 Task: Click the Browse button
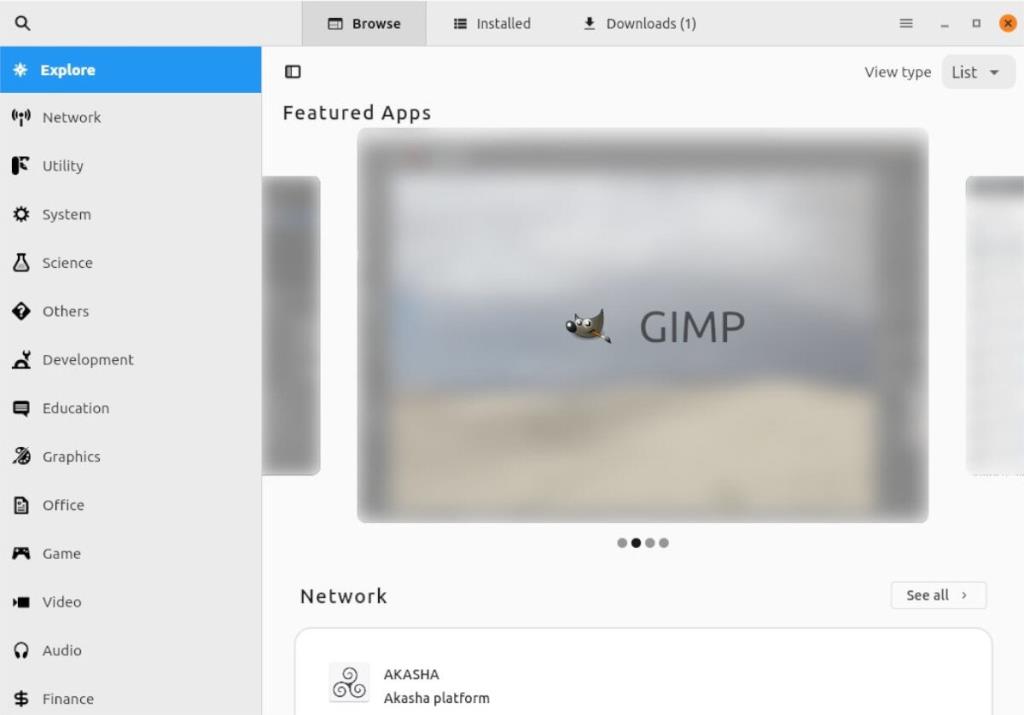(364, 22)
